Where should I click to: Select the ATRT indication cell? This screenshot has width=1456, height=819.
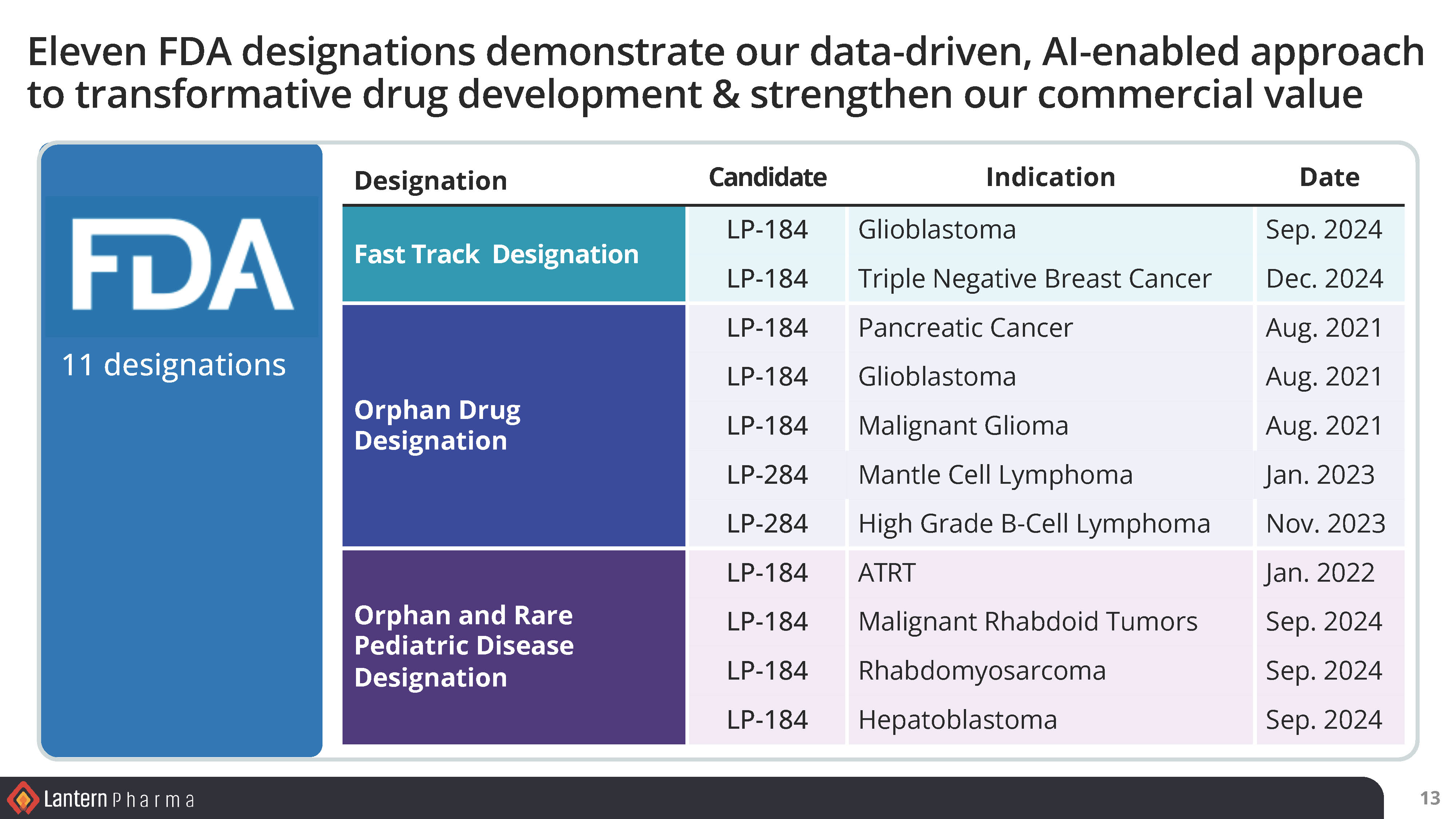click(x=886, y=573)
